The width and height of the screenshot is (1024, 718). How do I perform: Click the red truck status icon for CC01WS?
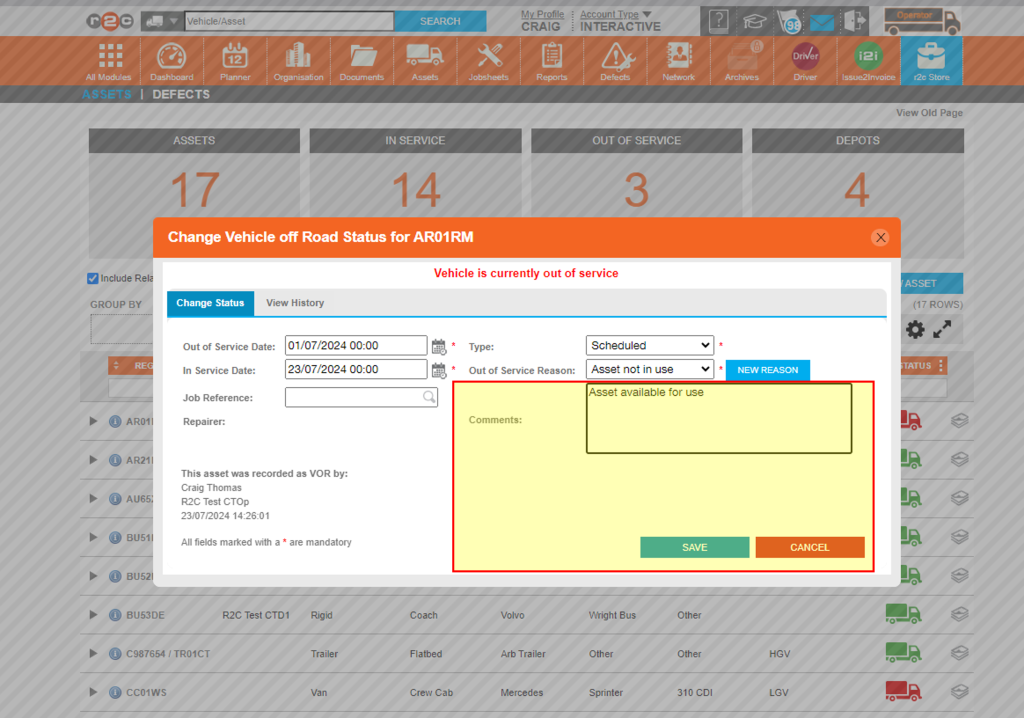point(903,691)
